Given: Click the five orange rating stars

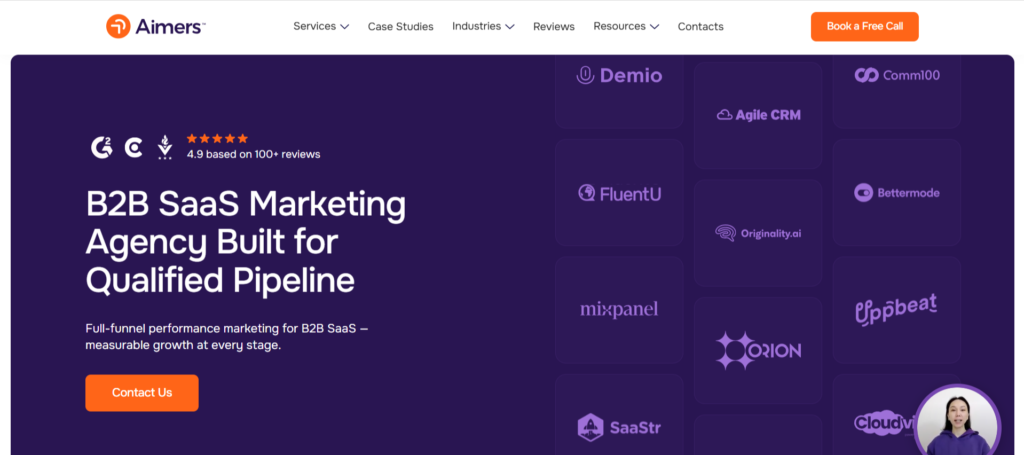Looking at the screenshot, I should pos(217,138).
